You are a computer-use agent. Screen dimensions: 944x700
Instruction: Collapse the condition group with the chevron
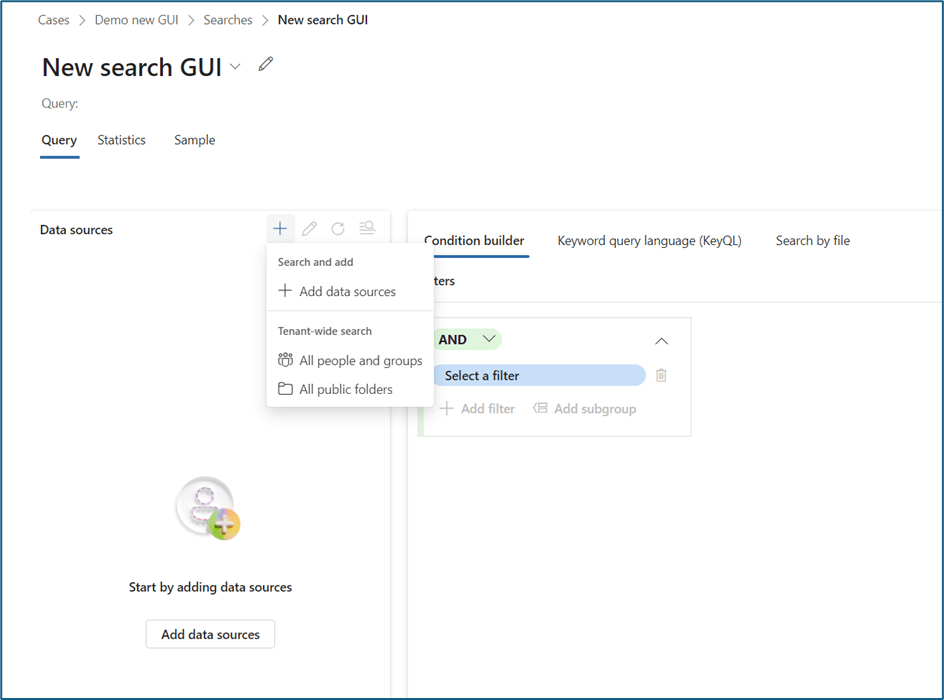[661, 341]
